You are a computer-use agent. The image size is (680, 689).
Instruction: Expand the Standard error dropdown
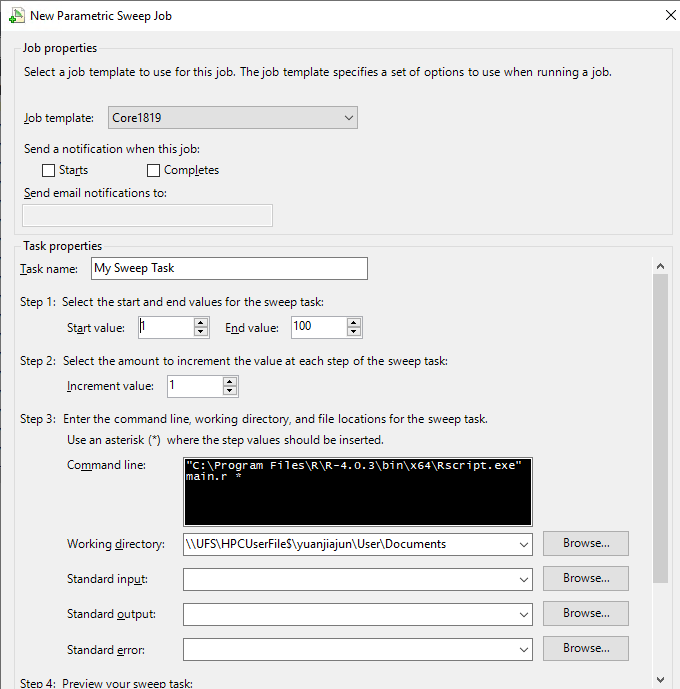[x=525, y=649]
